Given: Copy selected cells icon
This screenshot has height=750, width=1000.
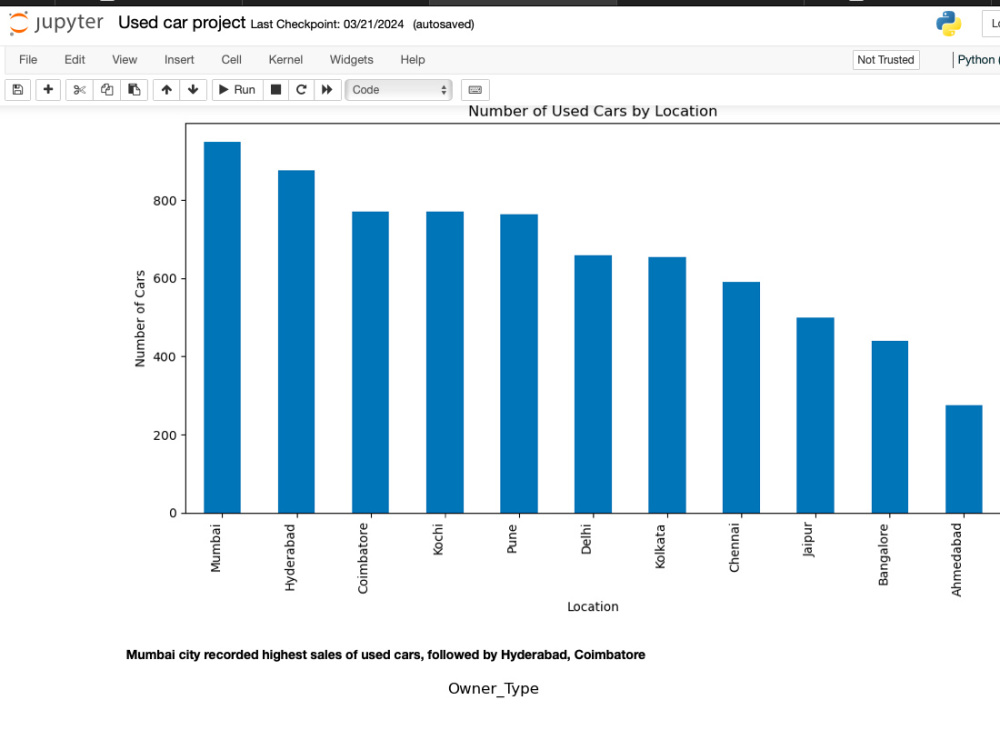Looking at the screenshot, I should pyautogui.click(x=107, y=90).
